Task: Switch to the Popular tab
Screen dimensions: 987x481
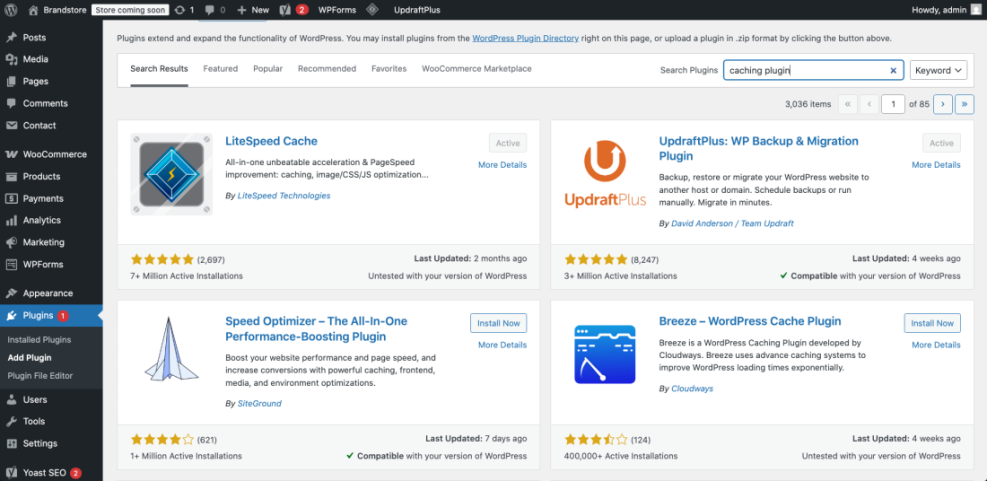Action: tap(268, 69)
